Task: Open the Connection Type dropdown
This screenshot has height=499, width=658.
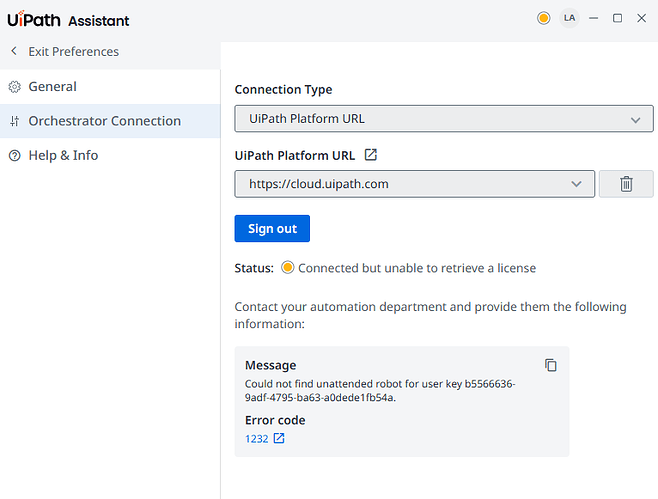Action: (x=444, y=119)
